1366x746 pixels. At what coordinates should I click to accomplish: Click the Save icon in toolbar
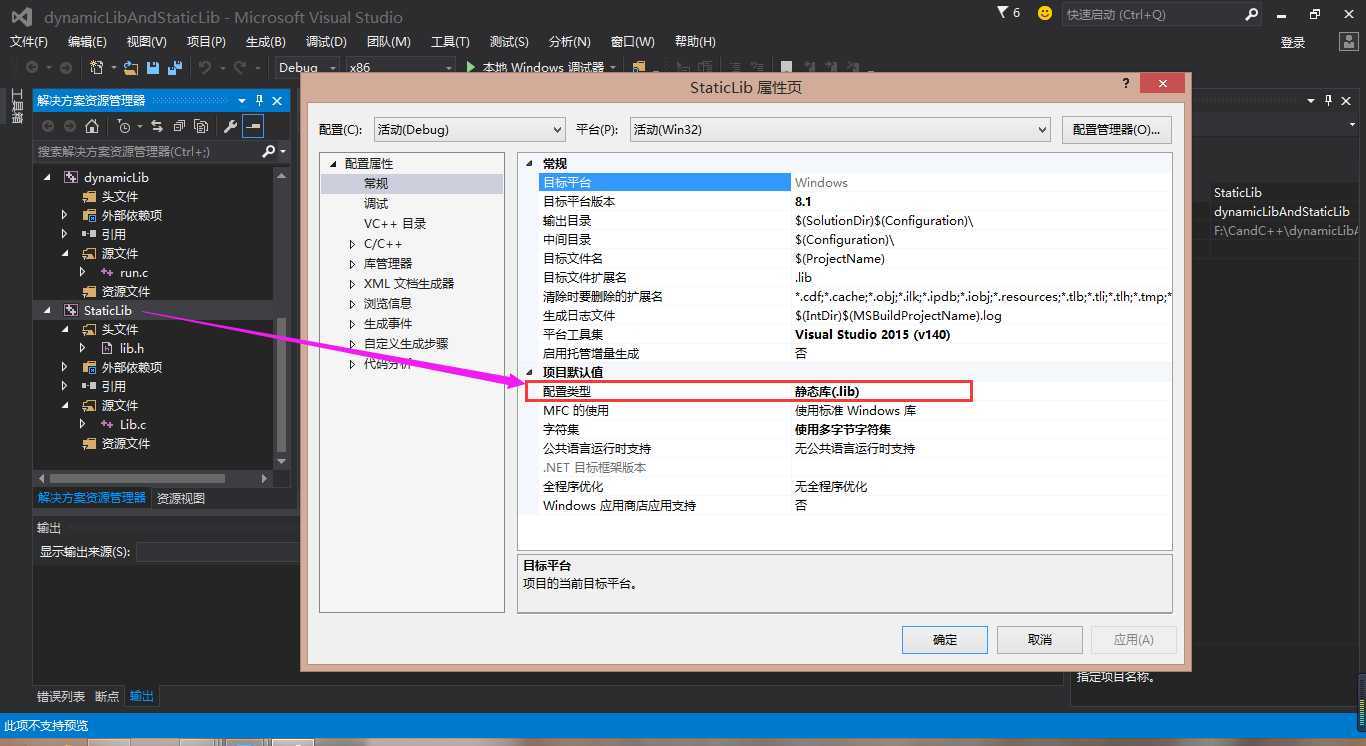point(153,68)
